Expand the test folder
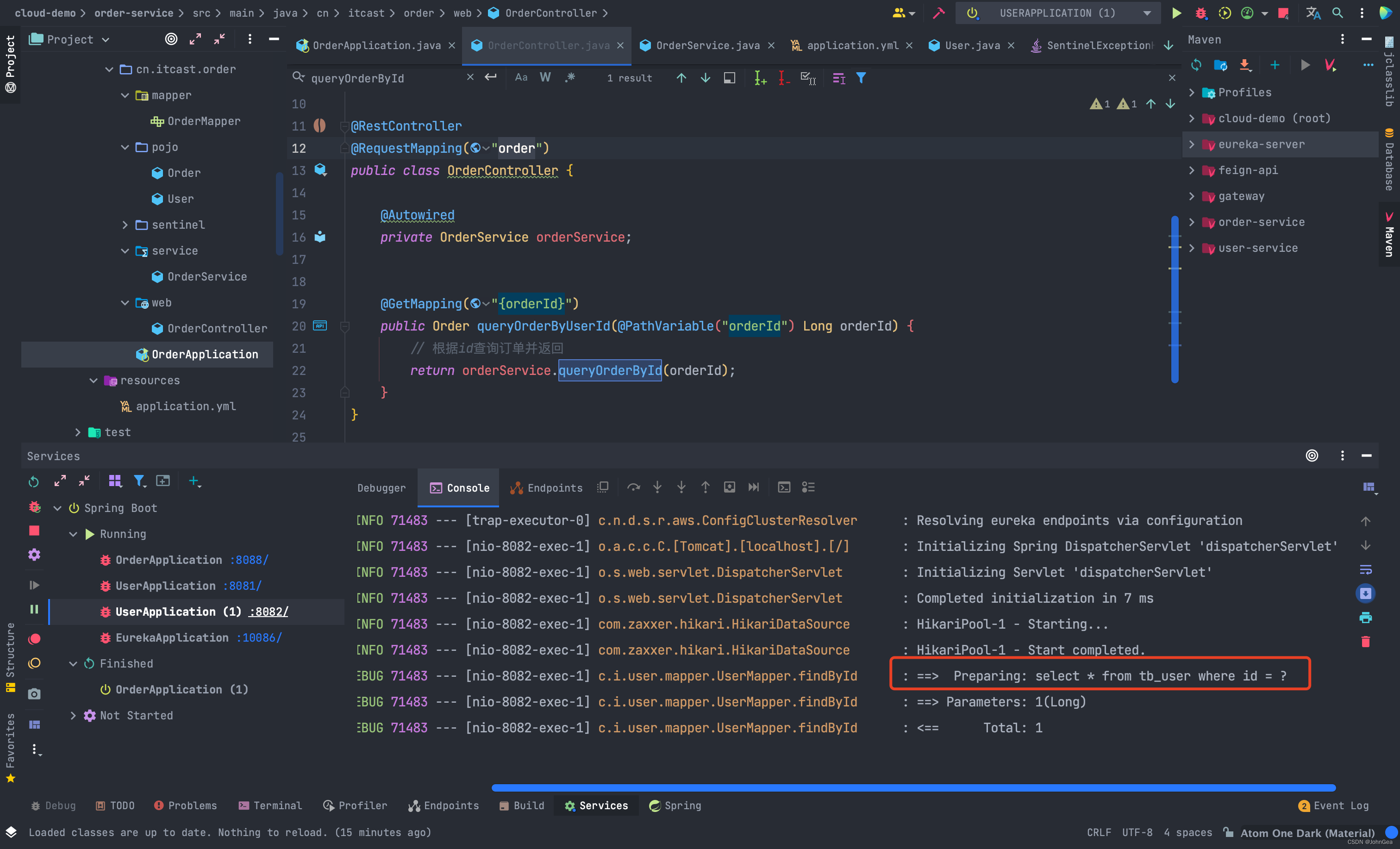Image resolution: width=1400 pixels, height=849 pixels. (x=78, y=432)
